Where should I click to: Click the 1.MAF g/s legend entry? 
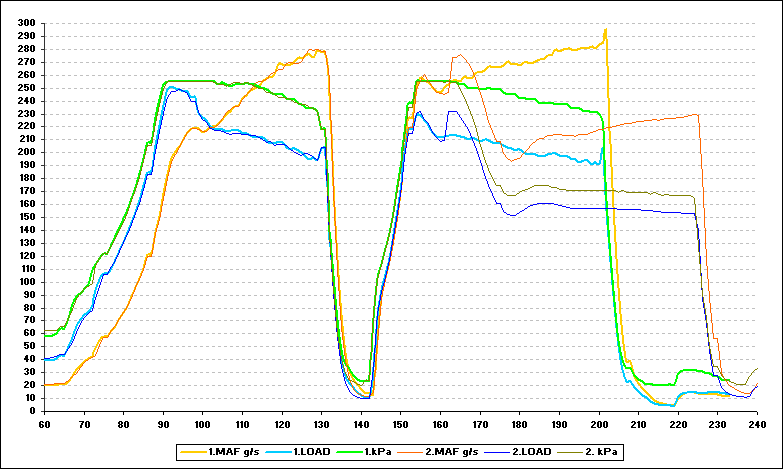click(220, 452)
